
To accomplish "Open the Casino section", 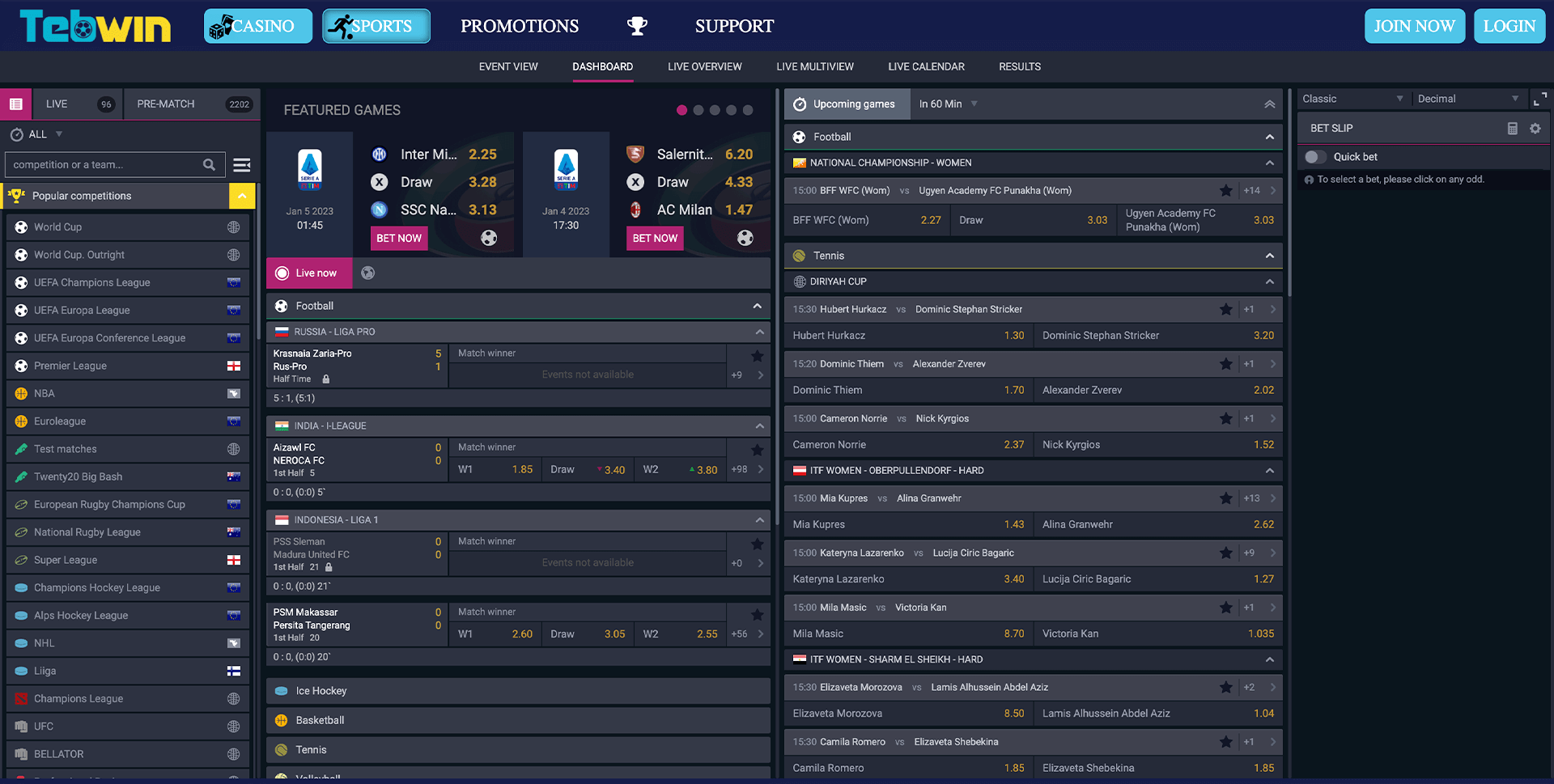I will tap(258, 26).
